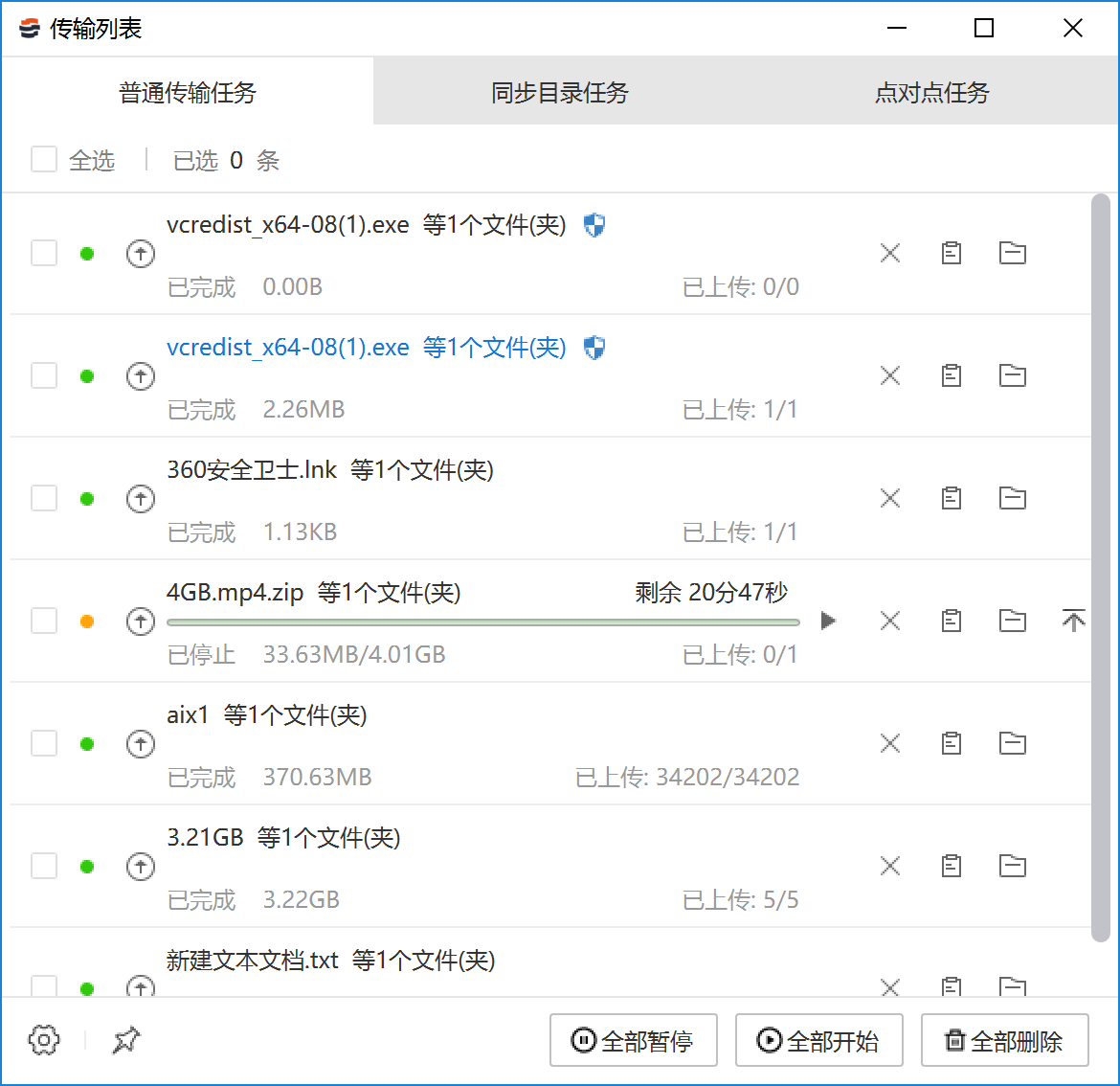
Task: Open destination folder for aix1 task
Action: pyautogui.click(x=1012, y=743)
